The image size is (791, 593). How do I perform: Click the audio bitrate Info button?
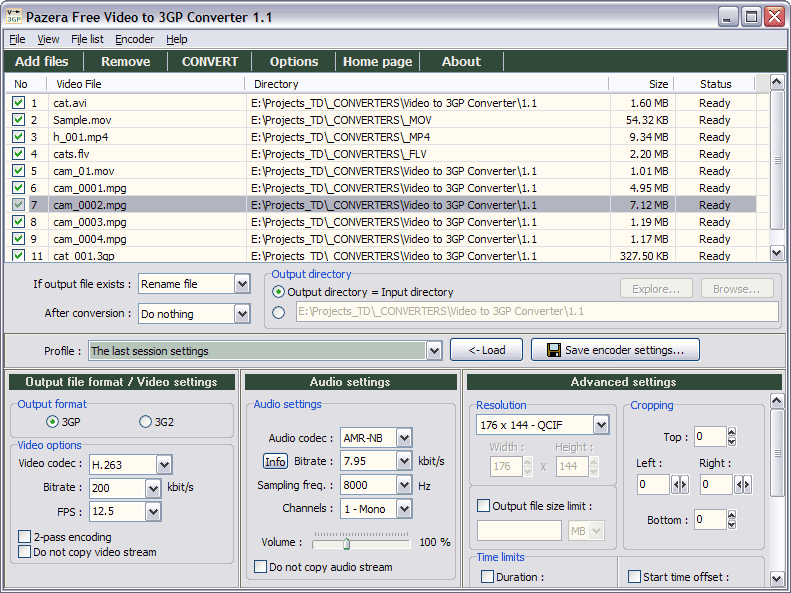click(x=275, y=461)
